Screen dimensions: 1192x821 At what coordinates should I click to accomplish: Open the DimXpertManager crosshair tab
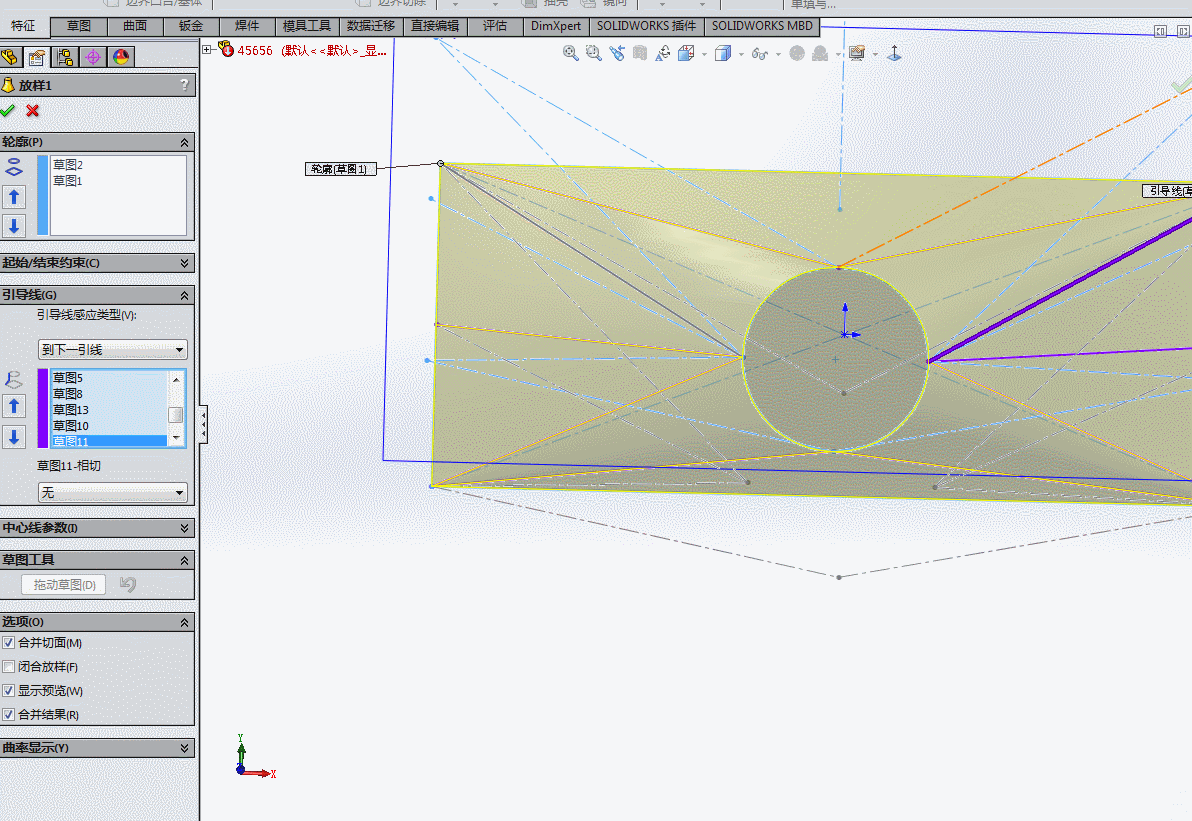coord(93,57)
